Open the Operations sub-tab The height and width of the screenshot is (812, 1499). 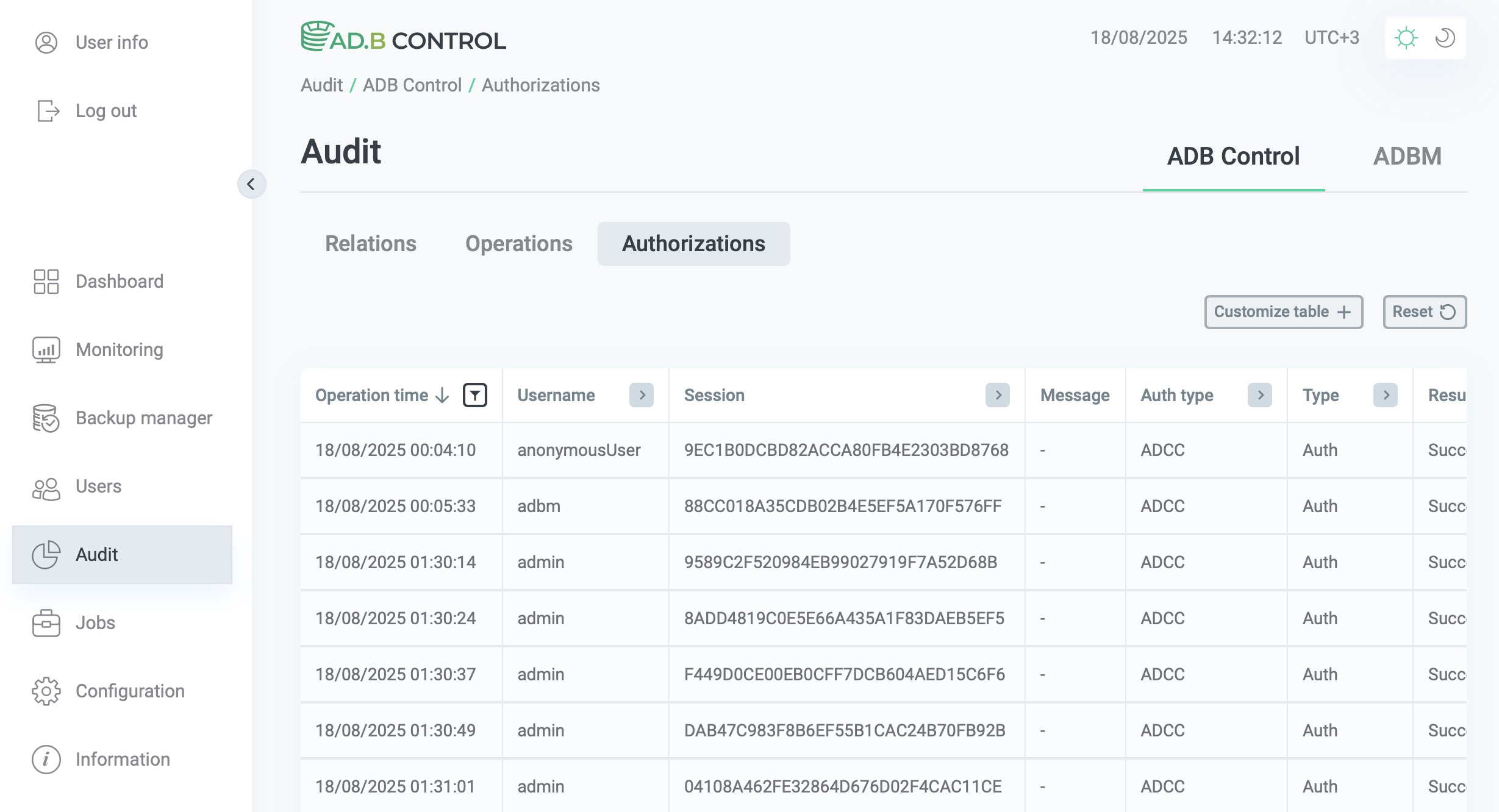[518, 243]
